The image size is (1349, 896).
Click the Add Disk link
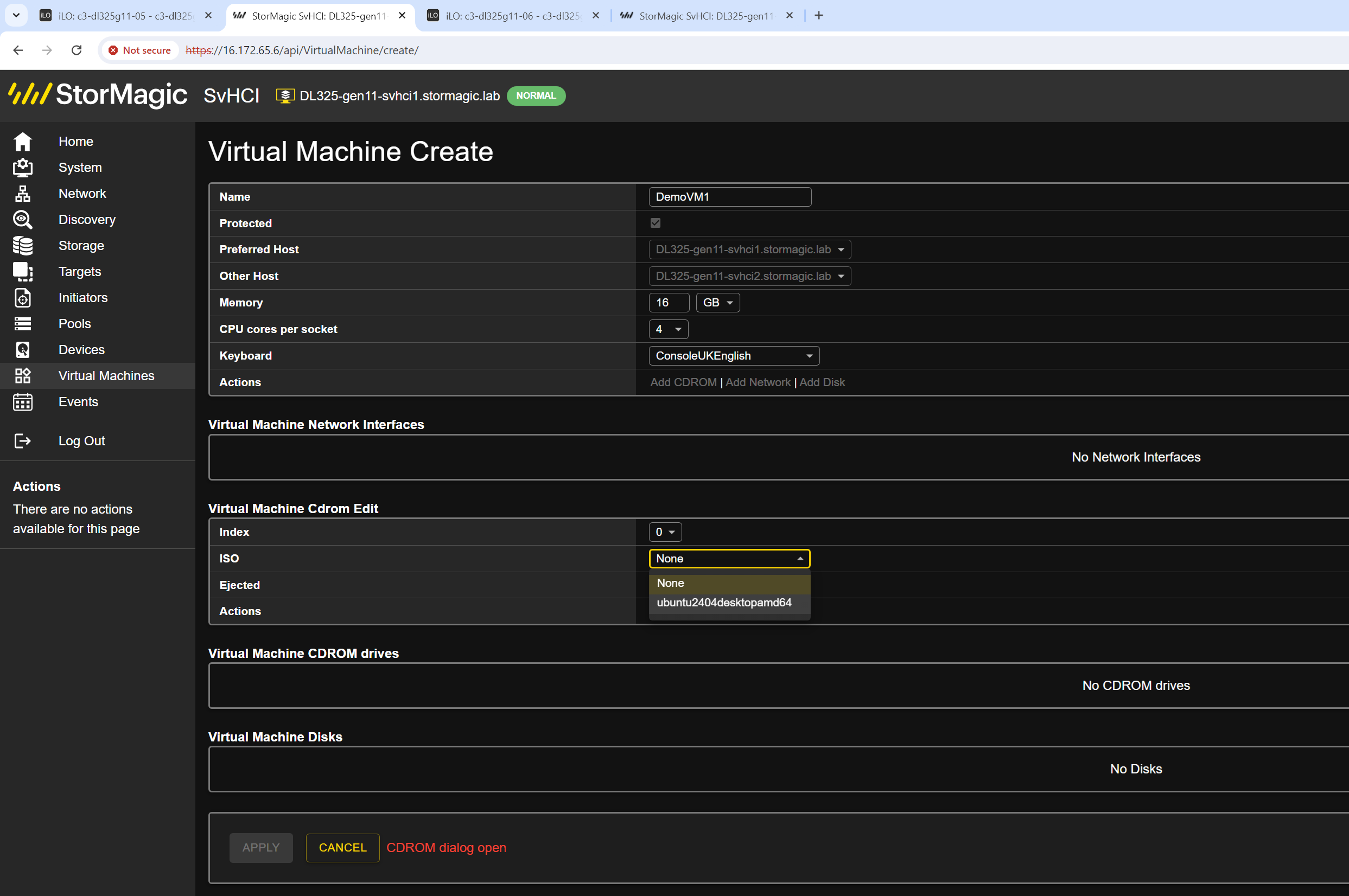(x=822, y=382)
